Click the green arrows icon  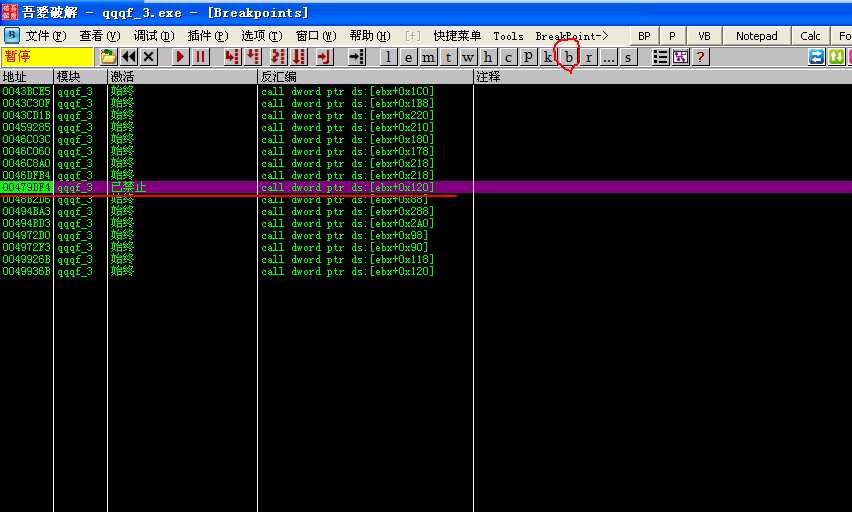point(836,57)
